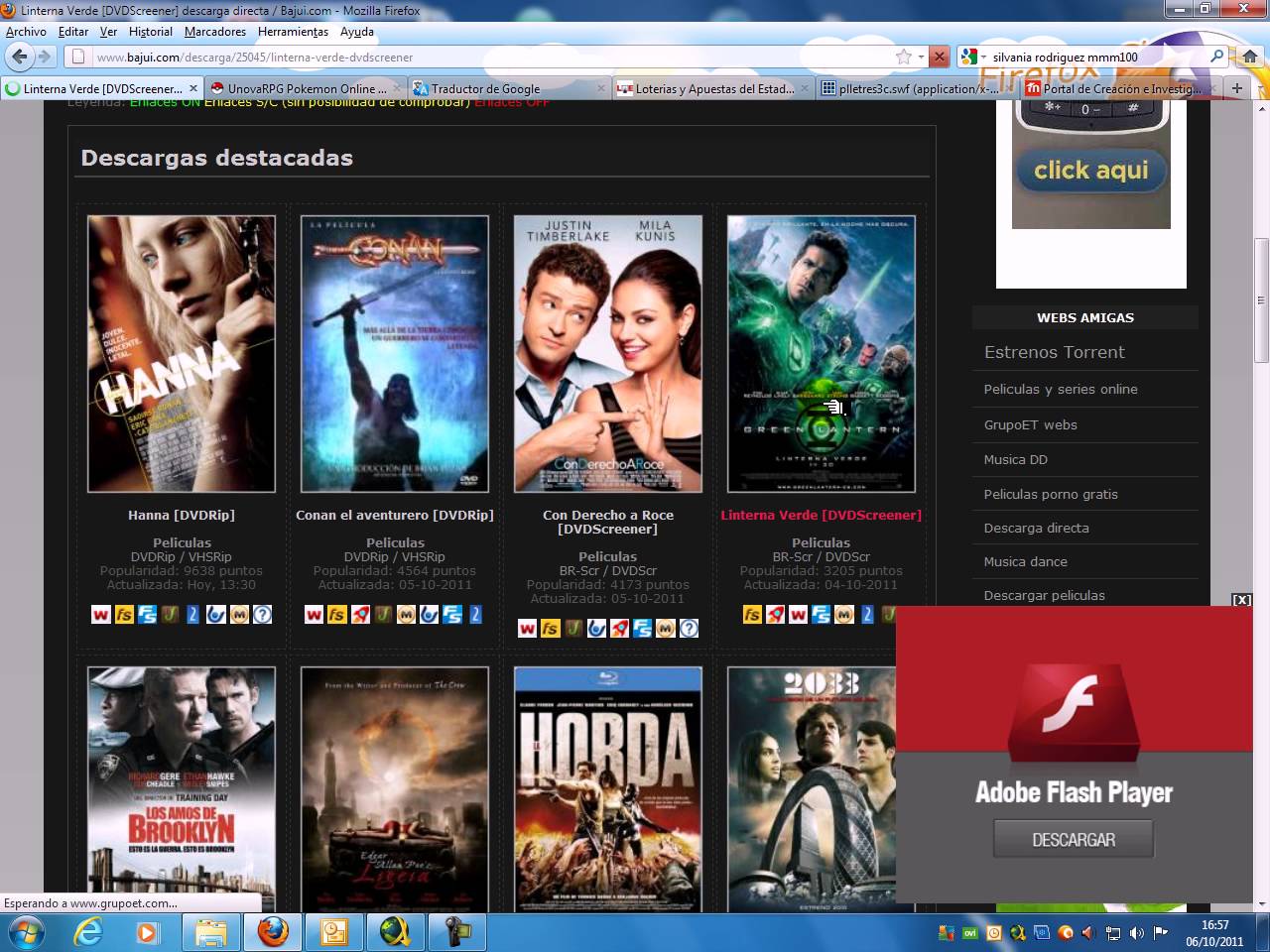Bookmark this page with the star icon
This screenshot has width=1270, height=952.
point(903,57)
